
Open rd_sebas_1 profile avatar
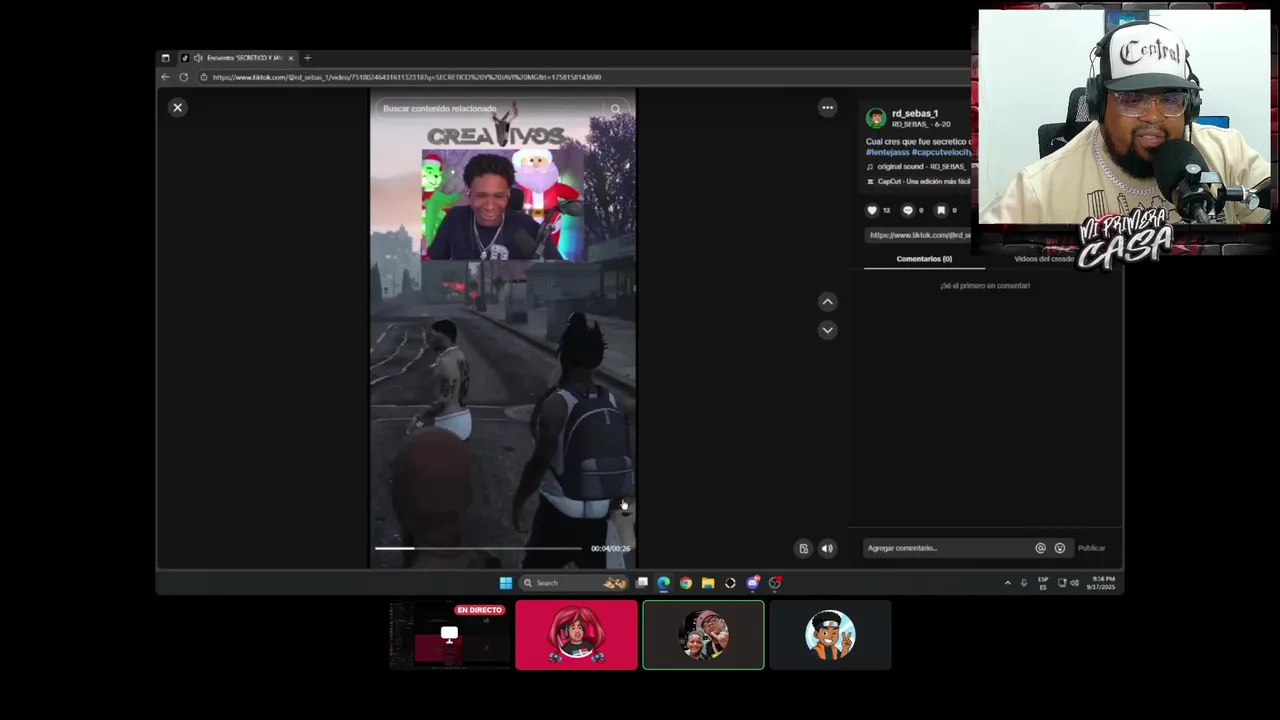click(876, 118)
